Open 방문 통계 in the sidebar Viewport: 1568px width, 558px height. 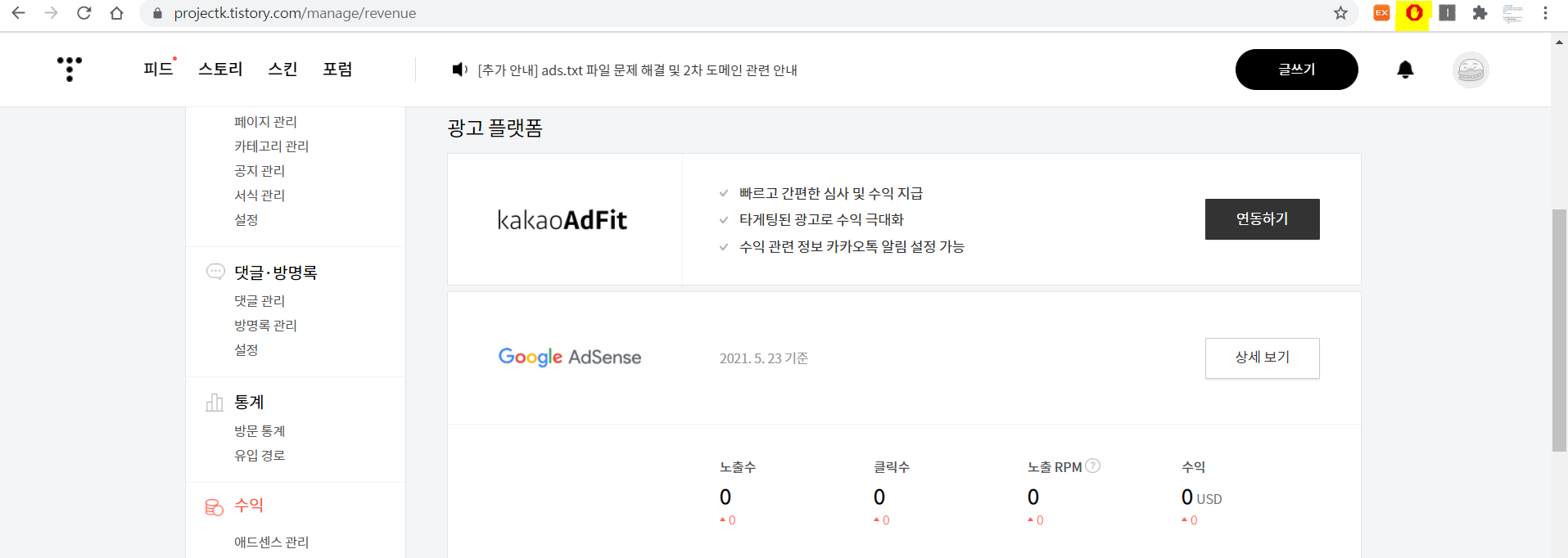click(260, 431)
